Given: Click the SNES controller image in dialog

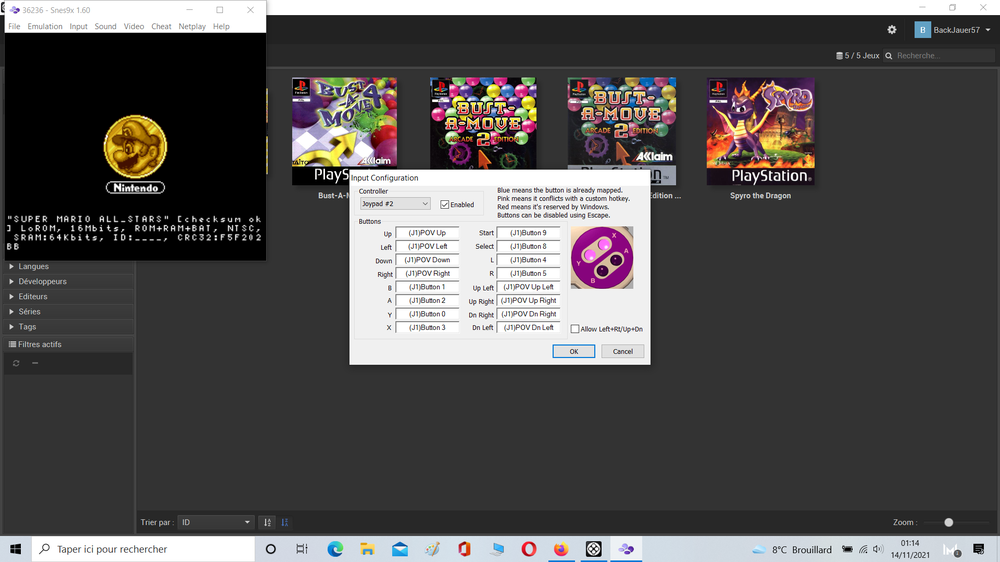Looking at the screenshot, I should point(602,257).
